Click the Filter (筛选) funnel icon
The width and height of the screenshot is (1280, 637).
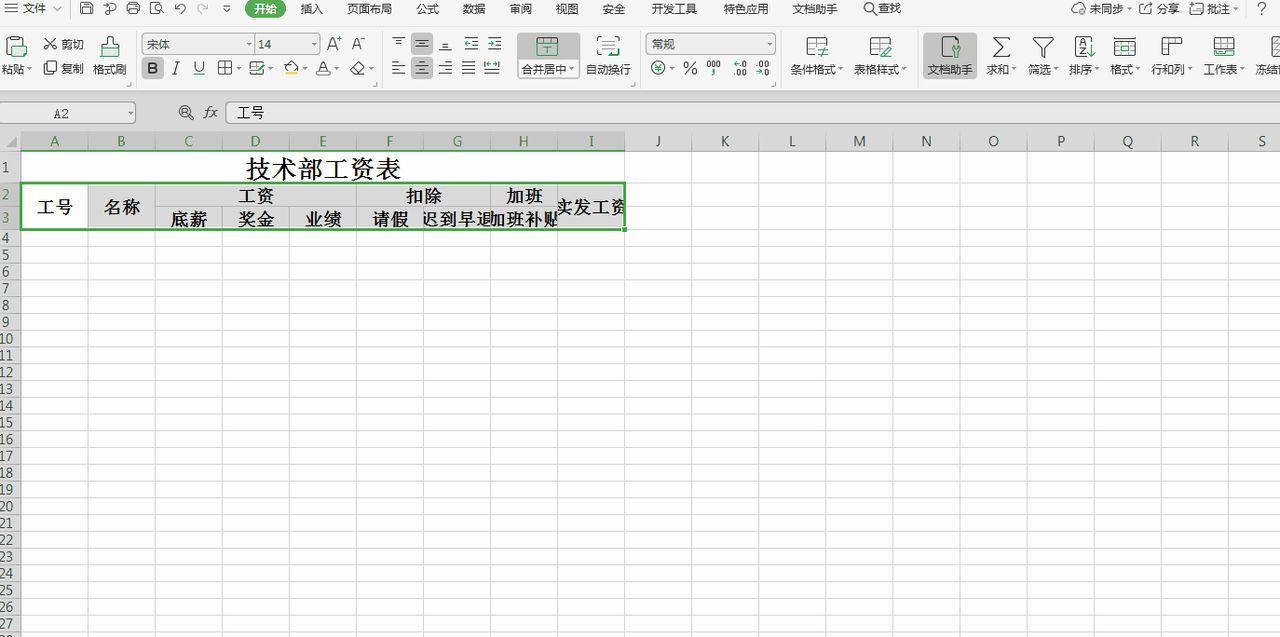[1043, 47]
